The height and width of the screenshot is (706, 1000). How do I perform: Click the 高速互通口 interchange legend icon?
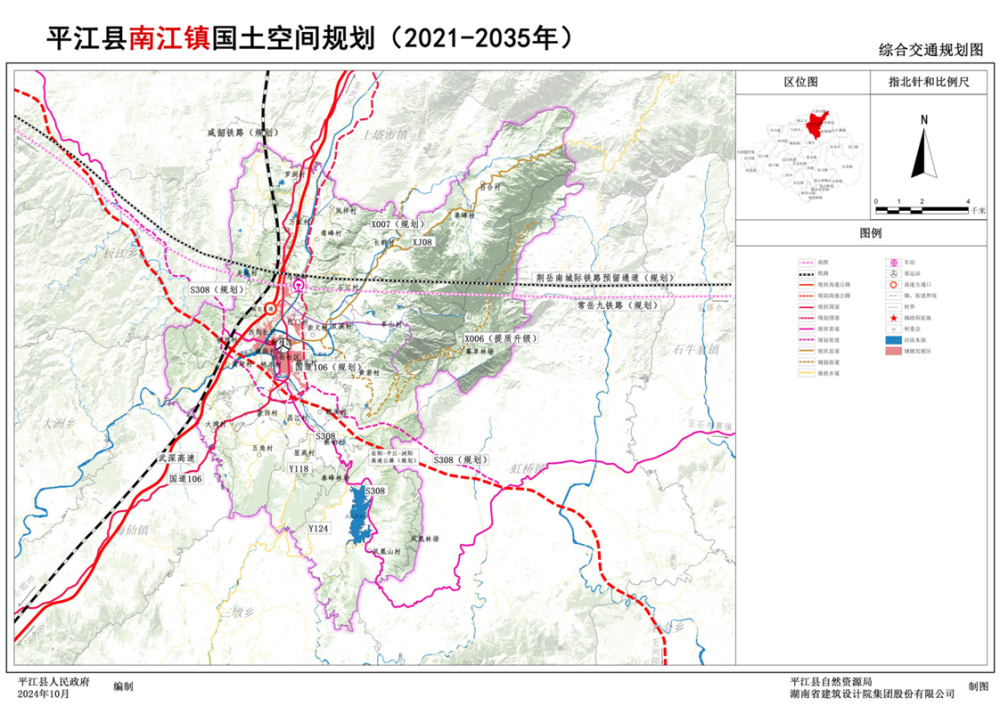(x=892, y=284)
